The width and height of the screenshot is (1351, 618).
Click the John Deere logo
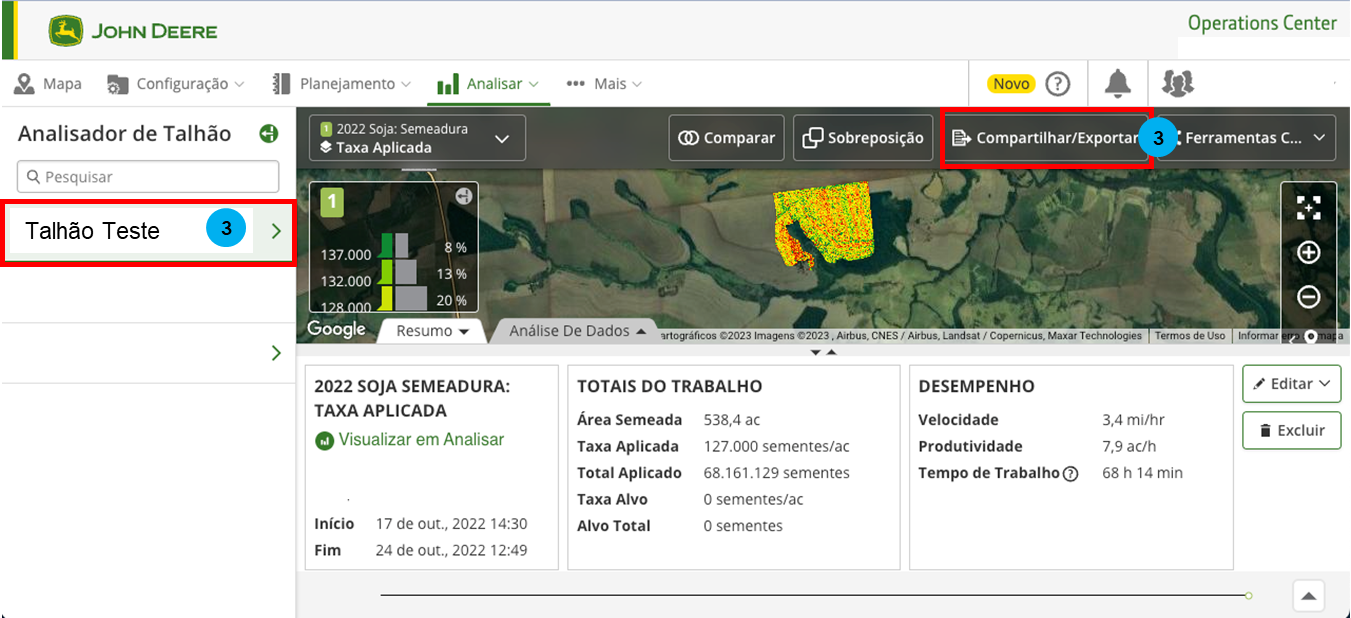click(133, 31)
